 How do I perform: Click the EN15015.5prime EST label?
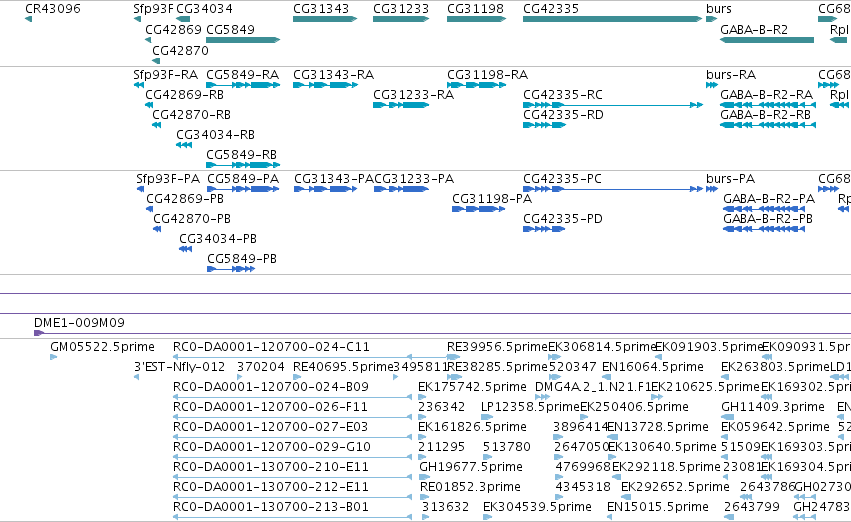pyautogui.click(x=658, y=507)
